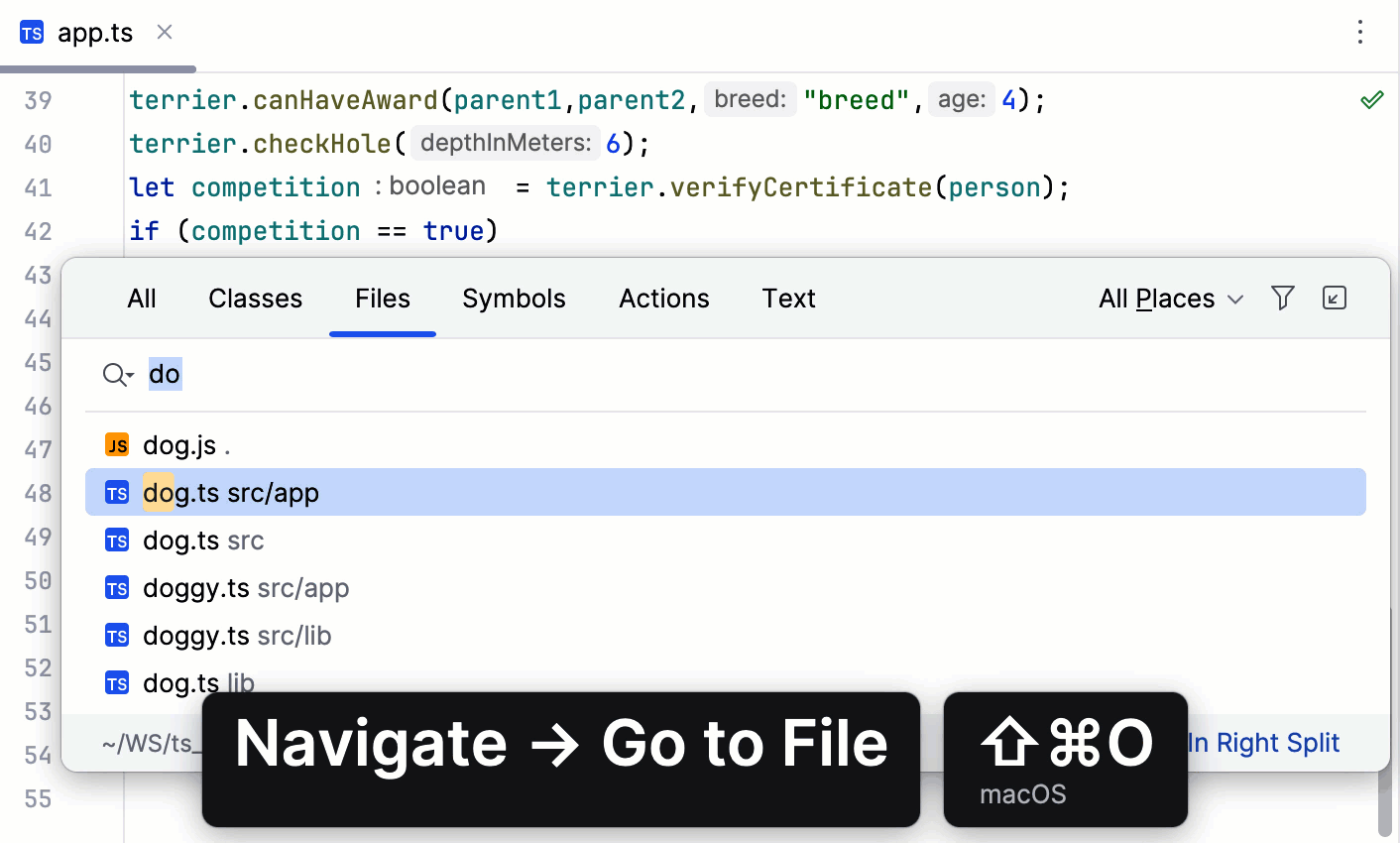Click the editor vertical scrollbar

pyautogui.click(x=1385, y=803)
